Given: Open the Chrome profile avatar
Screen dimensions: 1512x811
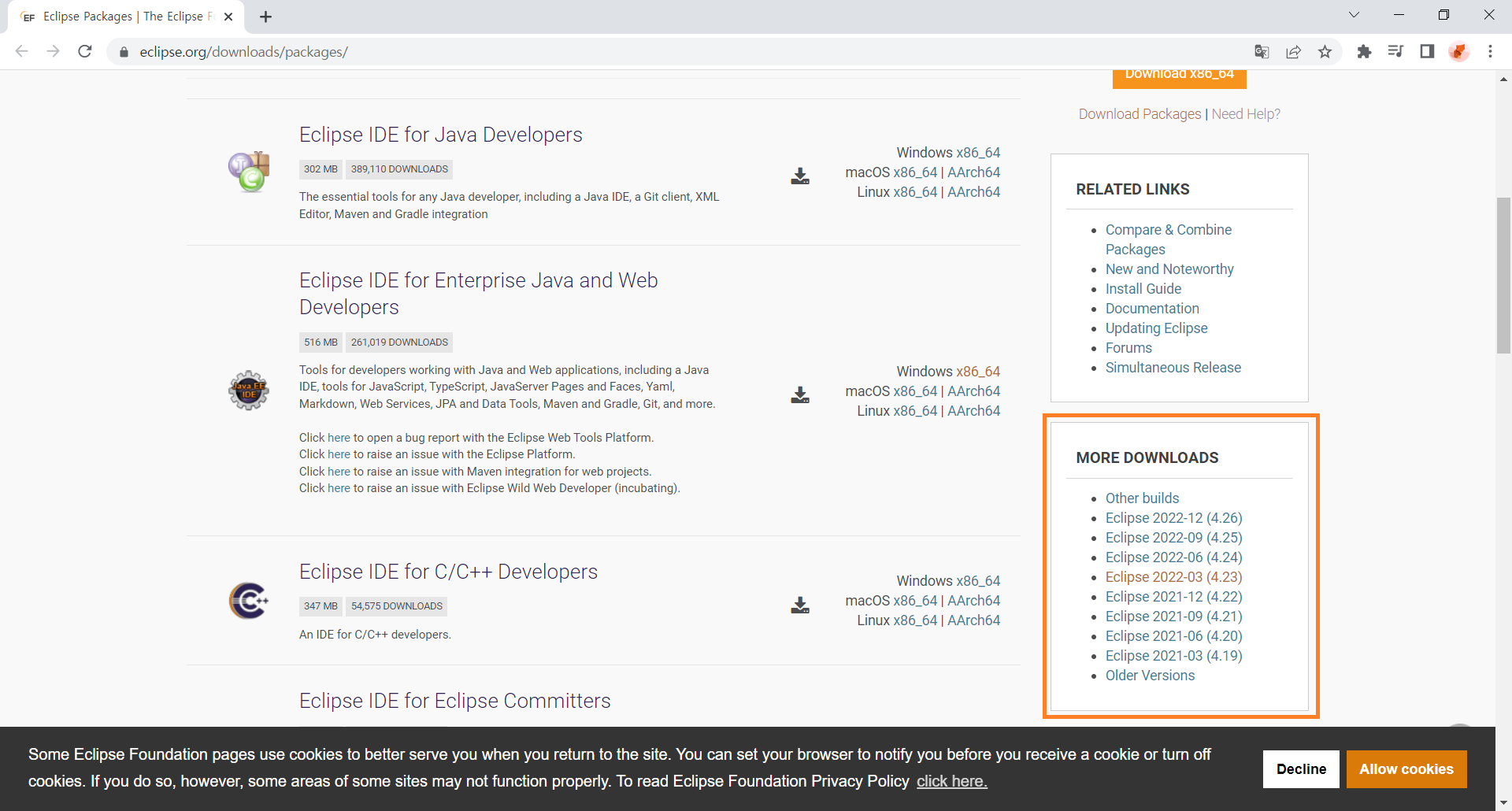Looking at the screenshot, I should click(1458, 51).
